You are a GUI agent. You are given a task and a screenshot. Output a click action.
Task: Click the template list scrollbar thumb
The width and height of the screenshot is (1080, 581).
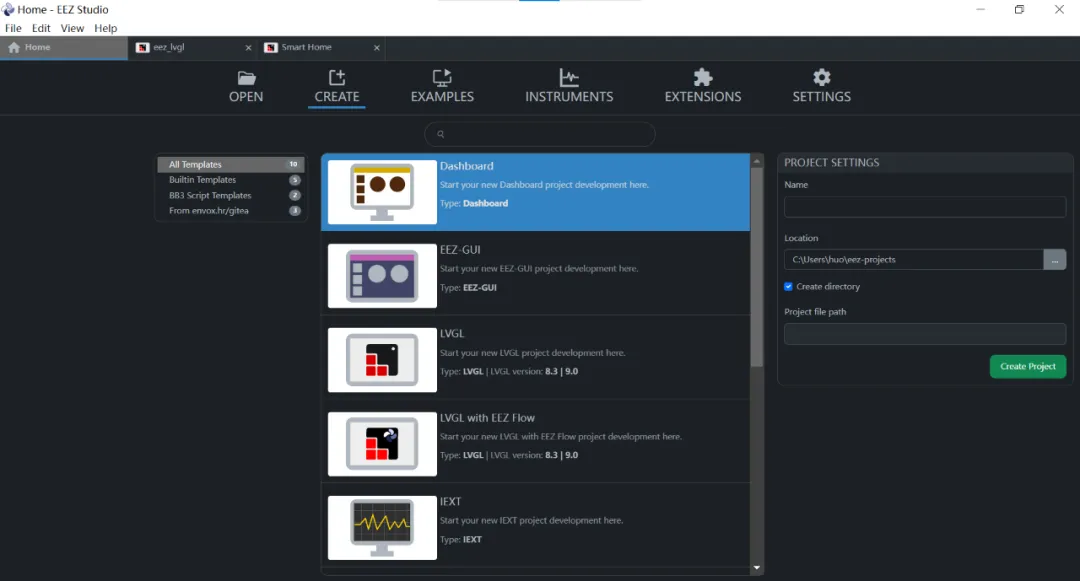(757, 267)
